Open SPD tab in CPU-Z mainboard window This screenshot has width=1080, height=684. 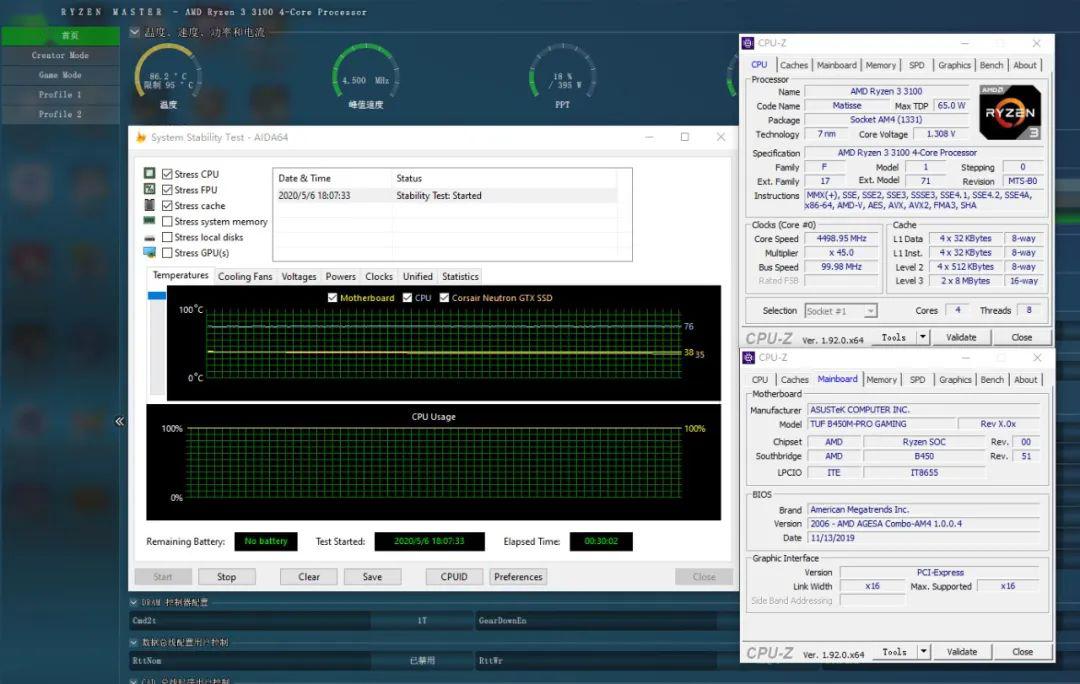[x=917, y=380]
